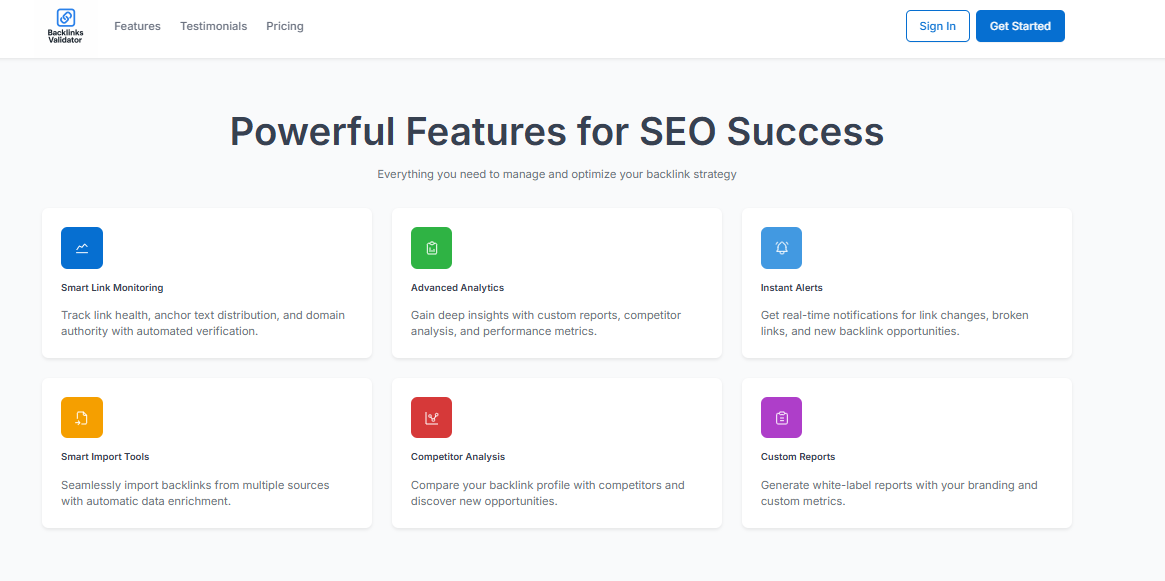Screen dimensions: 1165x581
Task: Click the Custom Reports card heading
Action: click(x=798, y=457)
